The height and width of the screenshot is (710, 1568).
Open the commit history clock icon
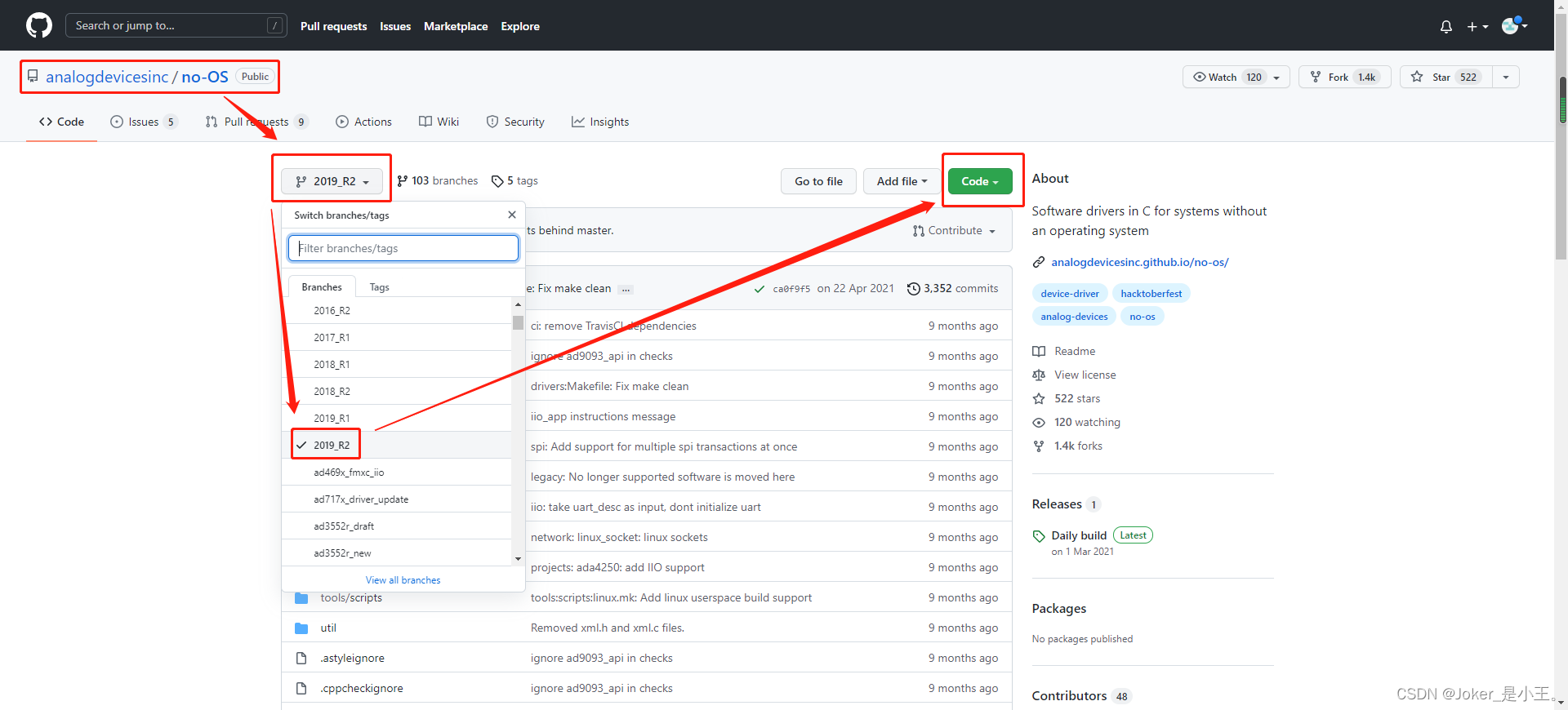pos(913,289)
